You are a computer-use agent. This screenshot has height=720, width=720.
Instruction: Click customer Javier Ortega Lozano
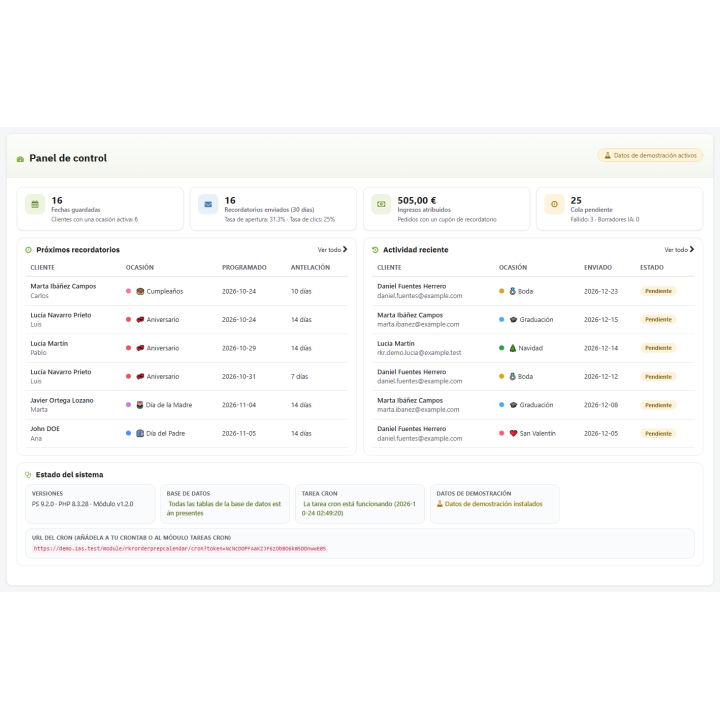[62, 400]
